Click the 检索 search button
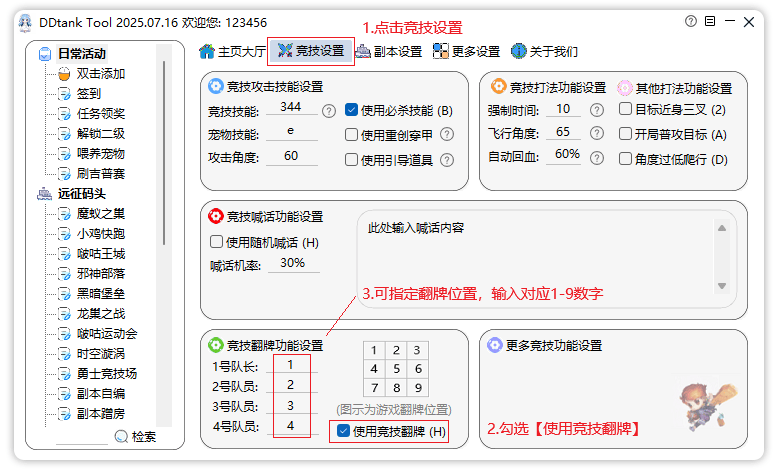777x473 pixels. 136,436
